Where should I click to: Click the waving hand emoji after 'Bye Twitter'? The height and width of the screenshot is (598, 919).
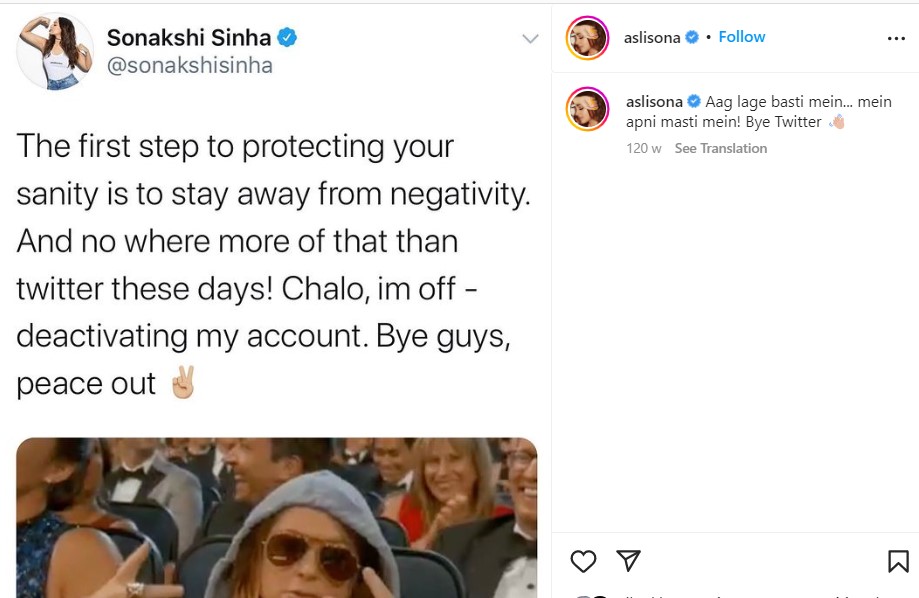click(x=836, y=121)
